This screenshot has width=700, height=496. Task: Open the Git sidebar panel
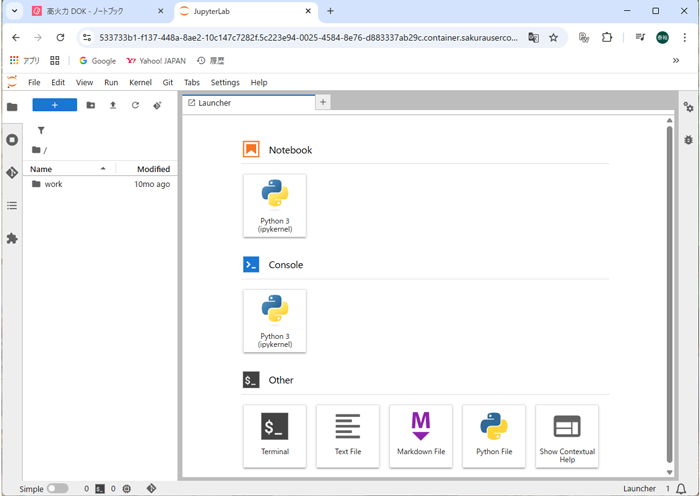click(x=12, y=173)
